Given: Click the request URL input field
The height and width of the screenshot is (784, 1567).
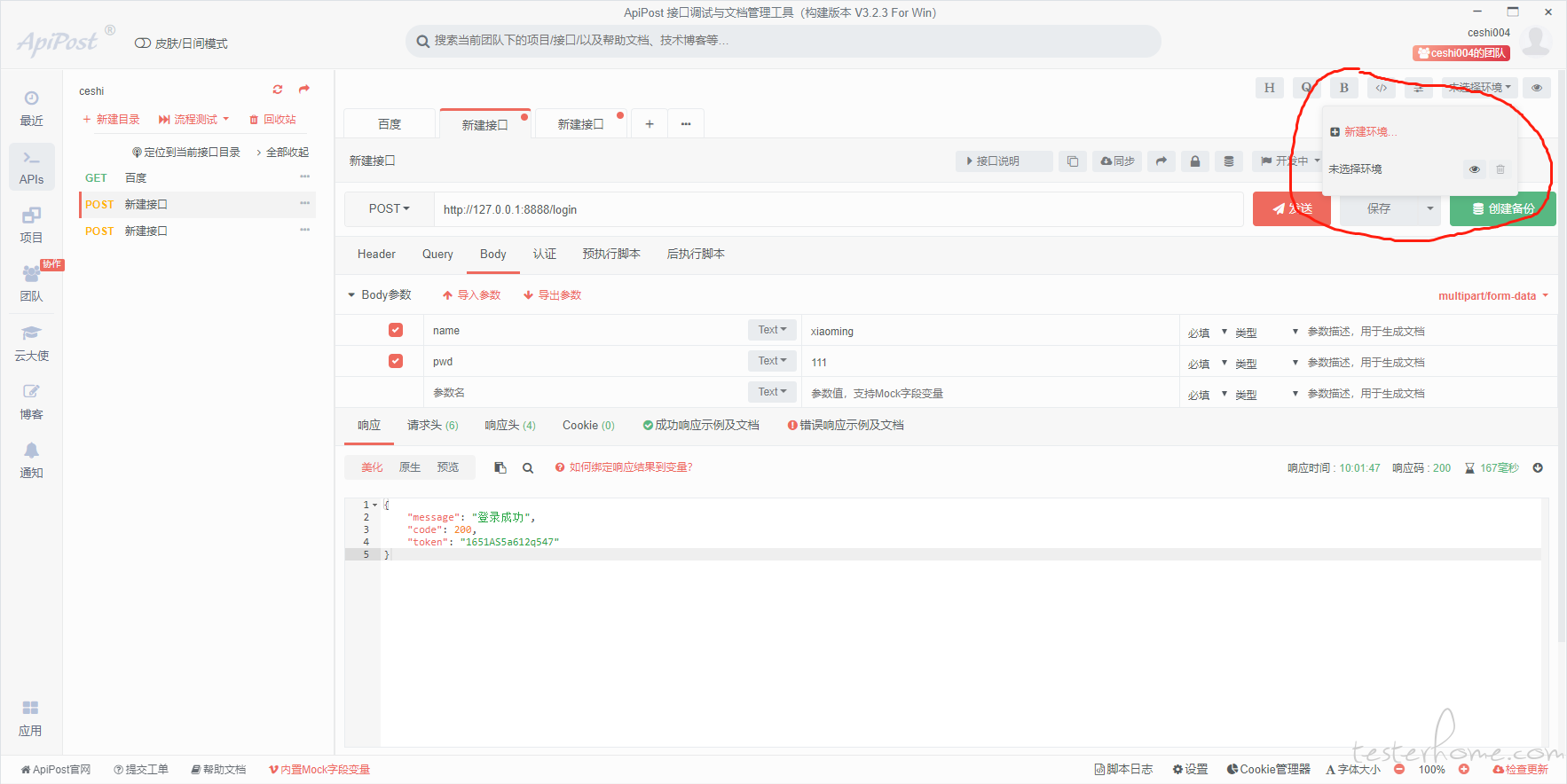Looking at the screenshot, I should pyautogui.click(x=839, y=209).
